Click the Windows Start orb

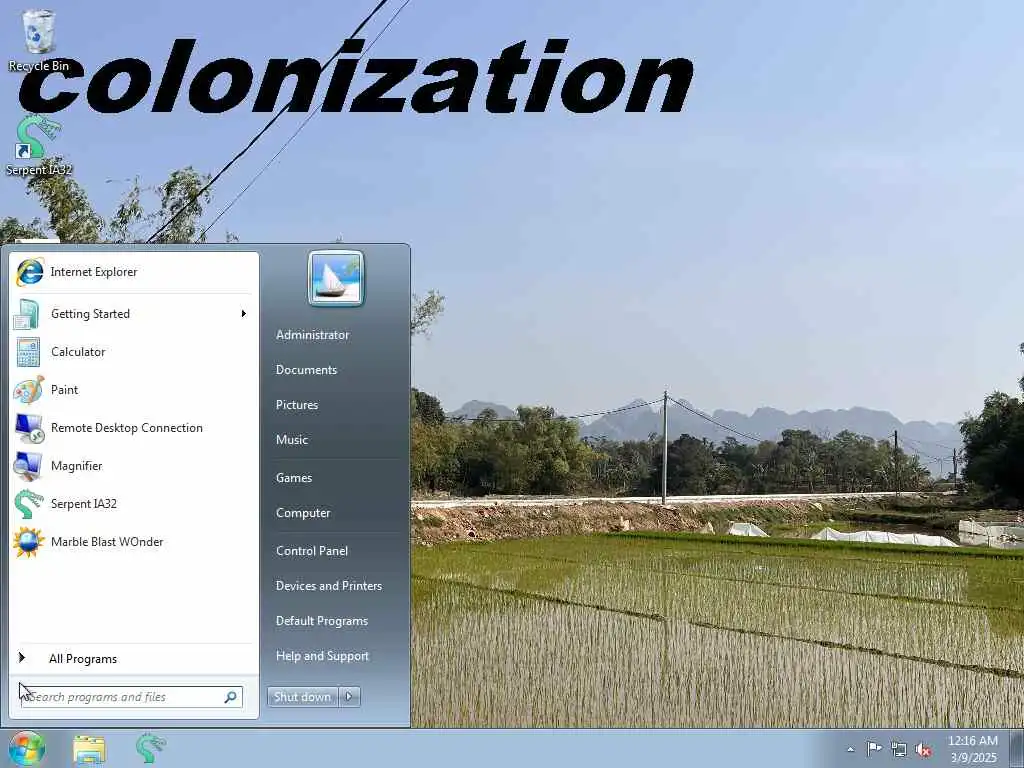point(27,748)
